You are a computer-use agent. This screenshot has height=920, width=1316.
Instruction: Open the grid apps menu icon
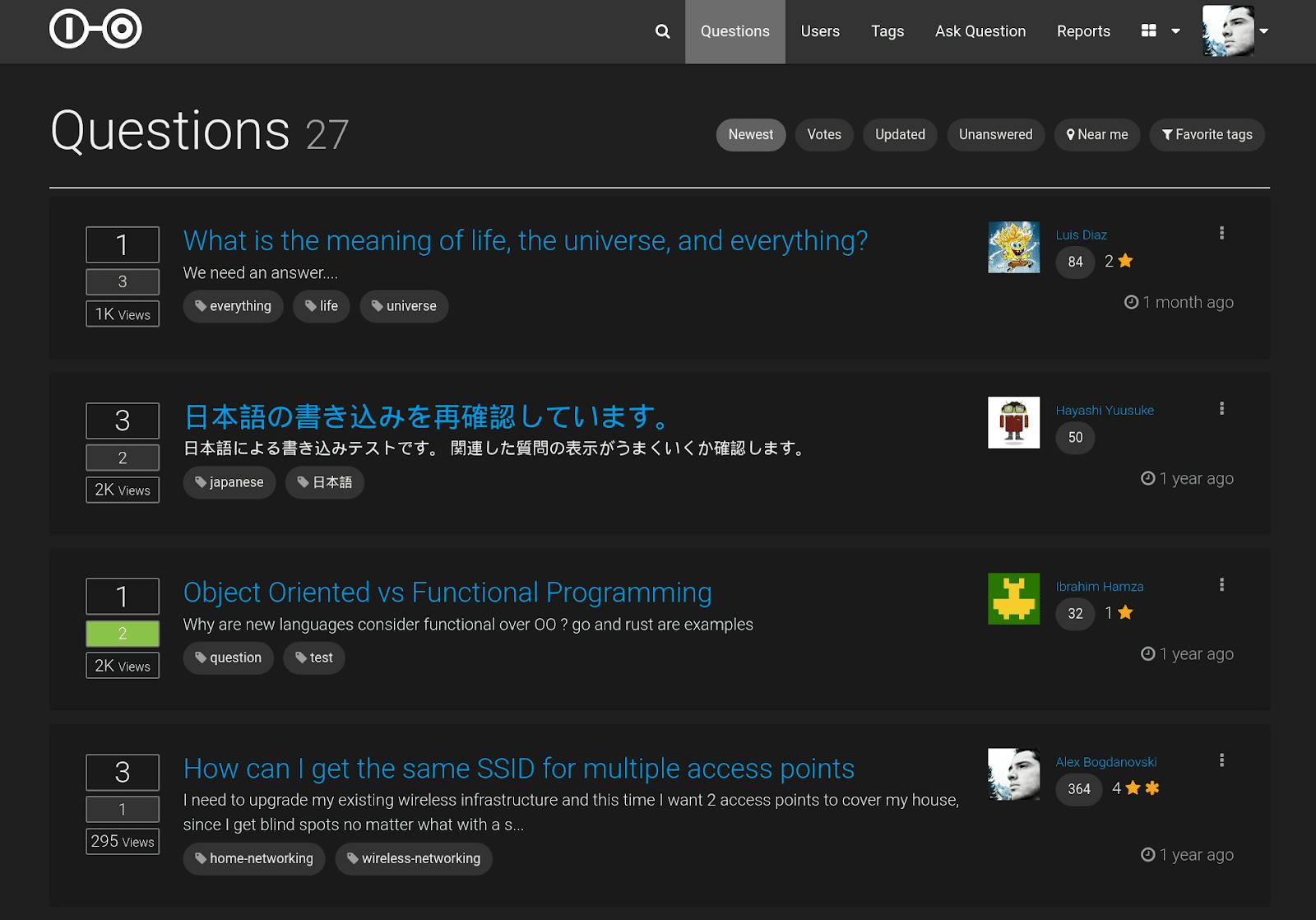(1149, 30)
